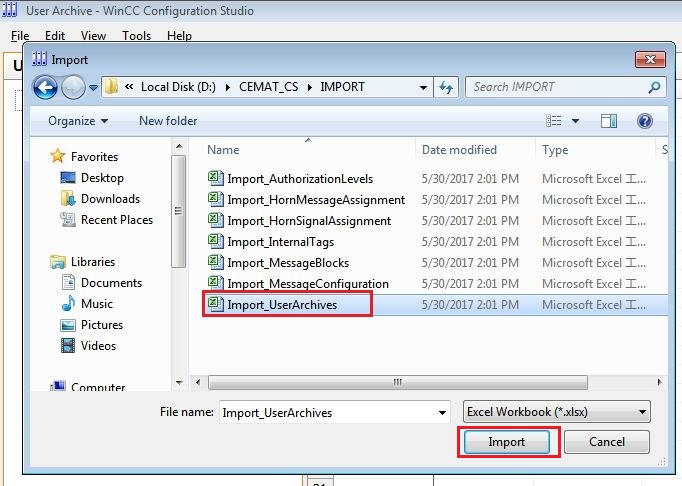
Task: Toggle the preview pane icon
Action: [x=608, y=121]
